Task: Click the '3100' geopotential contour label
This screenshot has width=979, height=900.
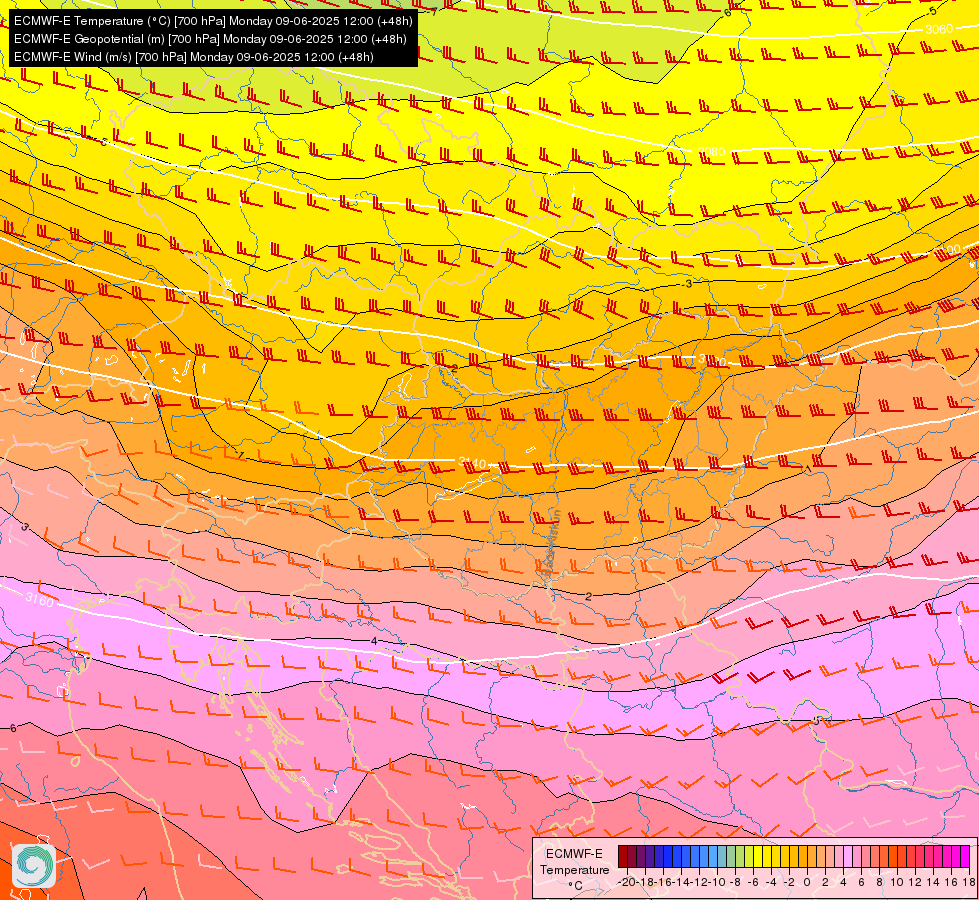Action: (x=947, y=250)
